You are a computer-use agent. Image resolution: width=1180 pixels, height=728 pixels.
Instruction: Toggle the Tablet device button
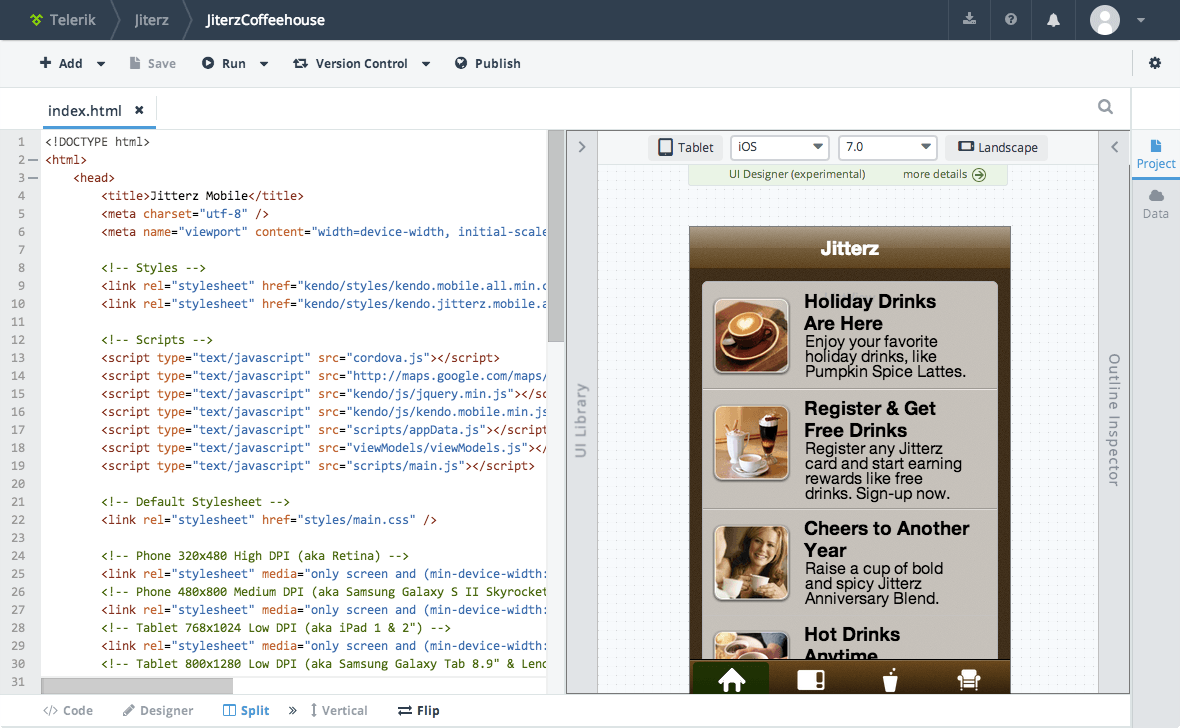click(x=686, y=148)
